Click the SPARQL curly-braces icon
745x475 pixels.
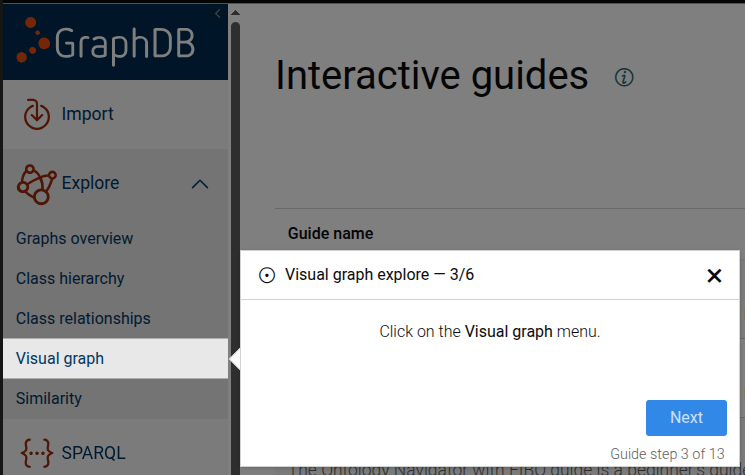(37, 452)
